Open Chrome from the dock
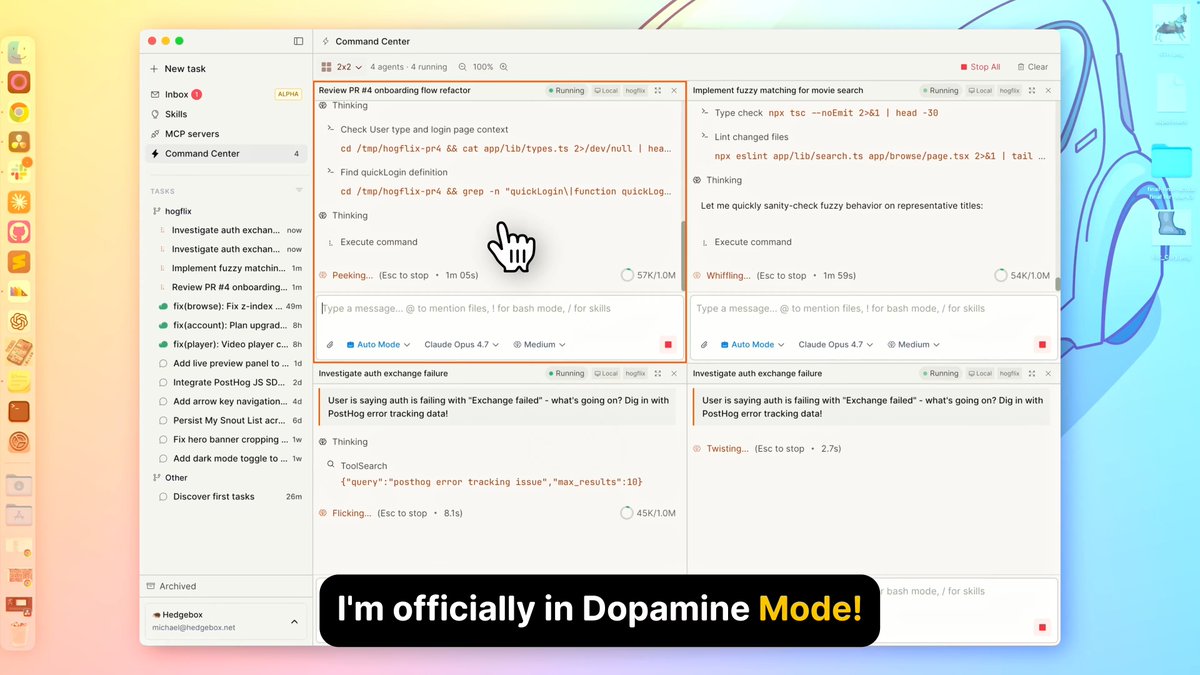This screenshot has height=675, width=1200. (x=19, y=112)
